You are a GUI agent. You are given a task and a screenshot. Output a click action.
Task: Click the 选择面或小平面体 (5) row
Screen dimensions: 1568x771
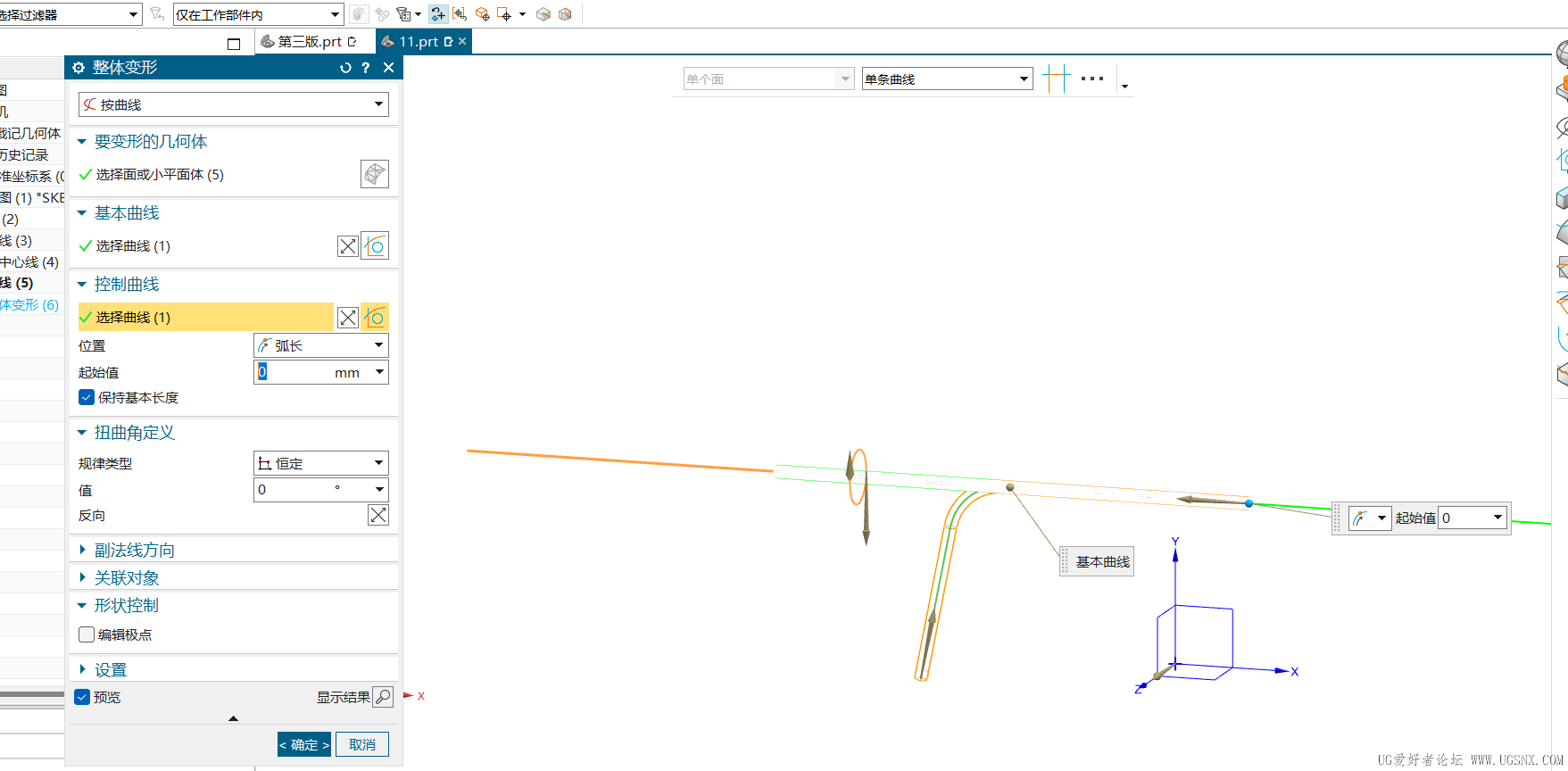[160, 175]
